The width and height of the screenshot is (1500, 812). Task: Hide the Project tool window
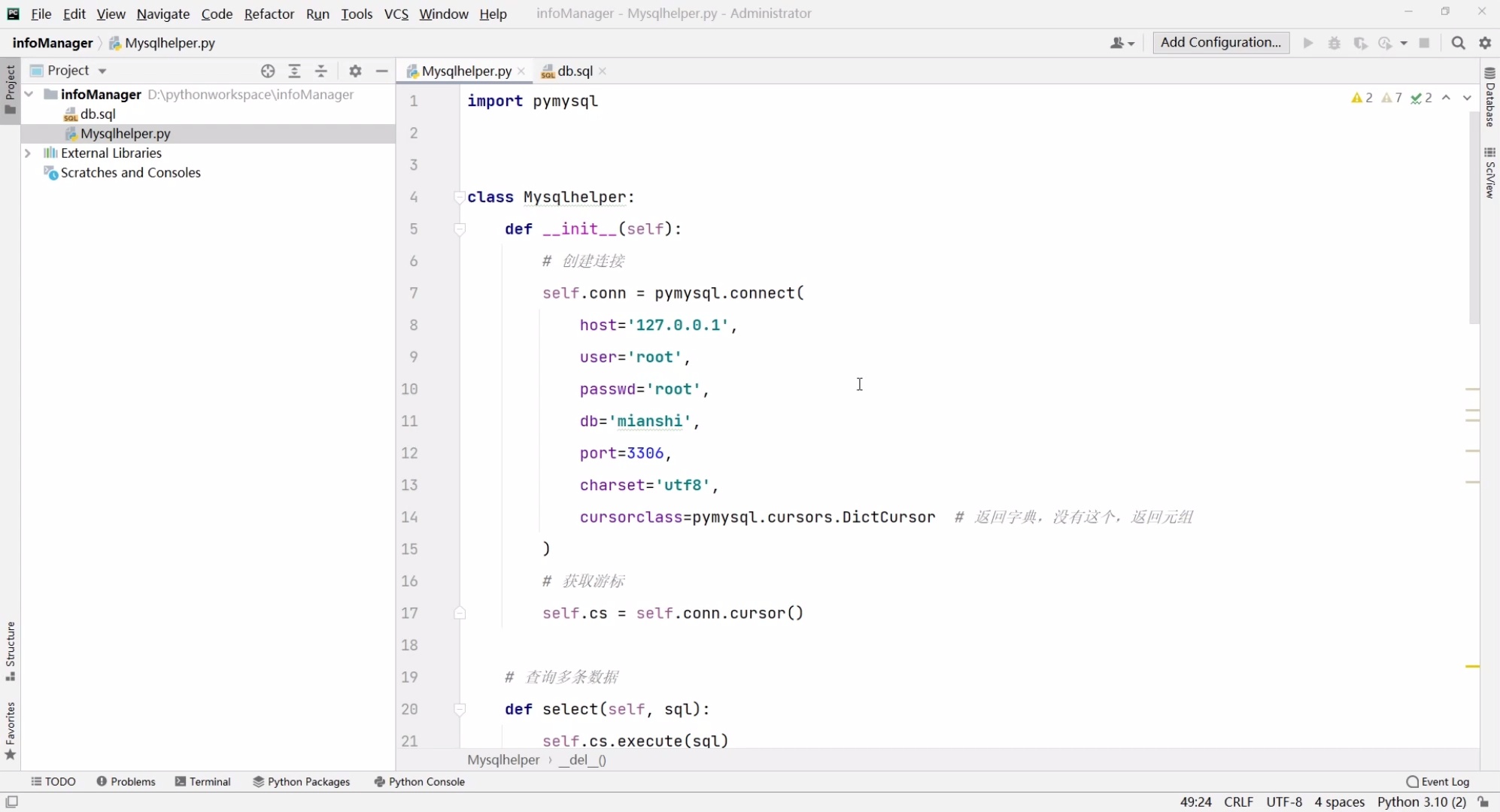tap(381, 71)
